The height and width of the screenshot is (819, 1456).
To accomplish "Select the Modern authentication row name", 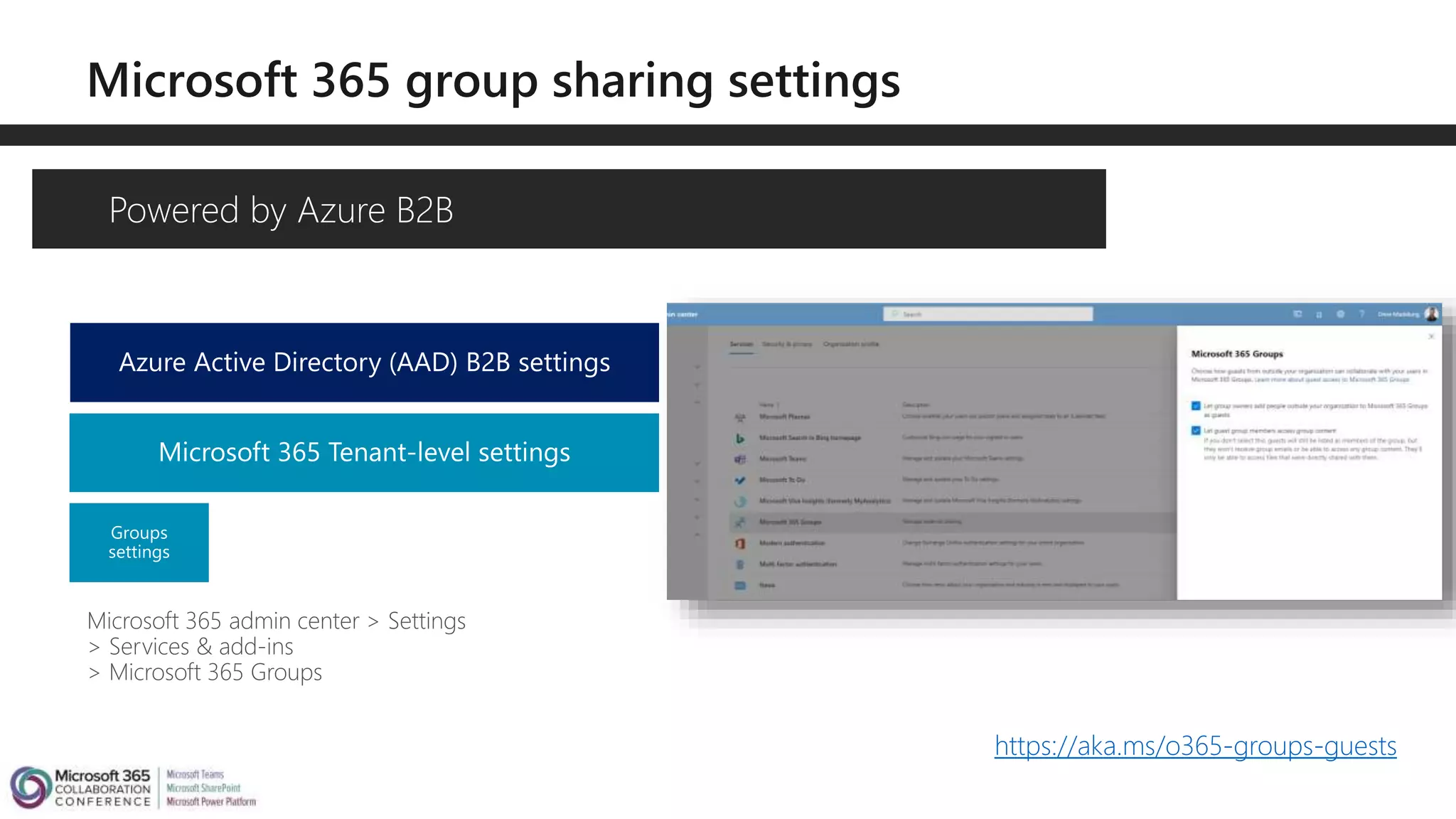I will coord(792,543).
